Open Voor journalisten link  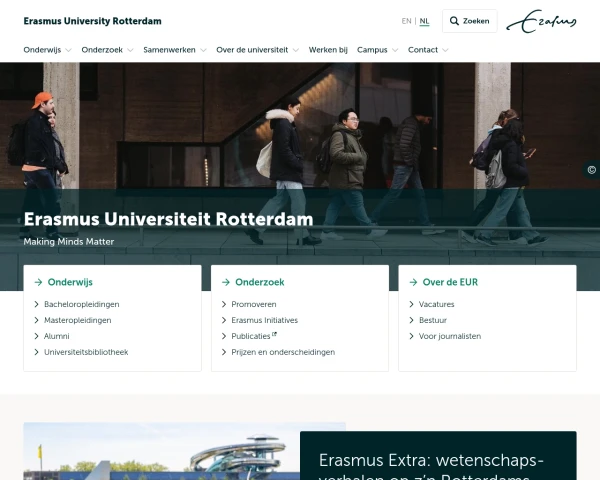[450, 336]
